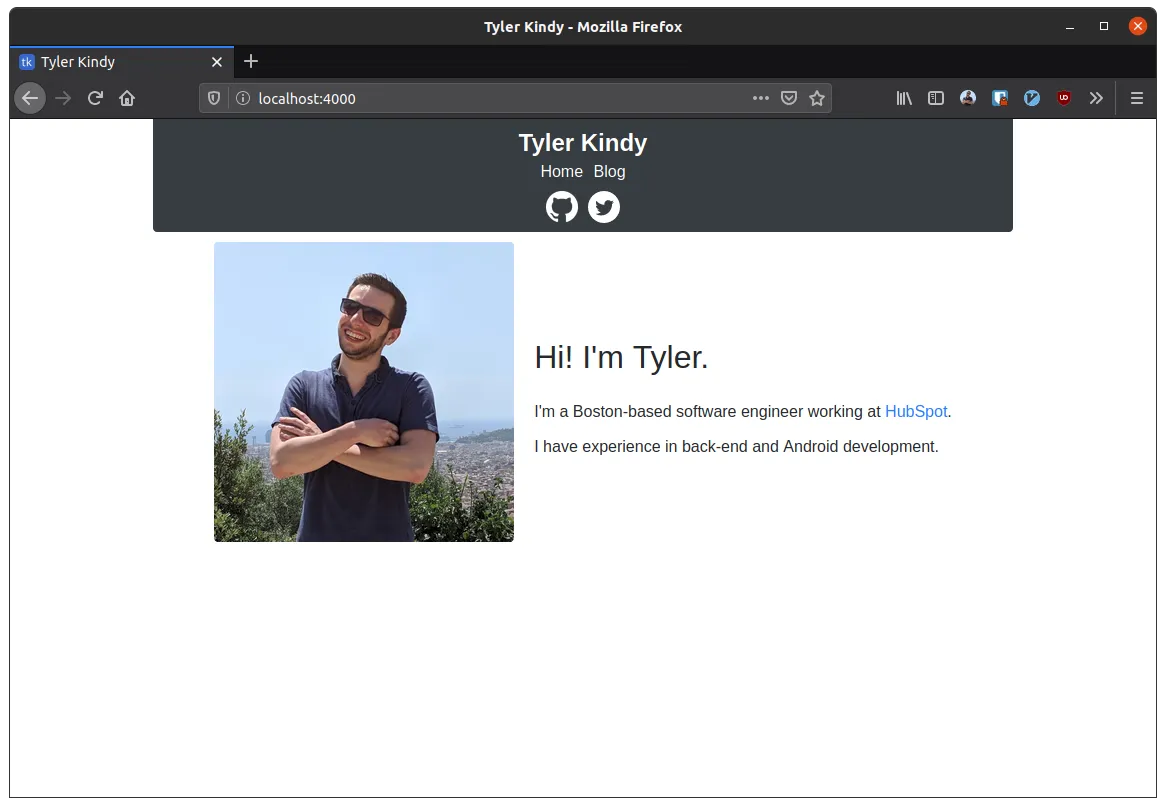Go to the Firefox home page icon
This screenshot has width=1166, height=807.
point(127,98)
